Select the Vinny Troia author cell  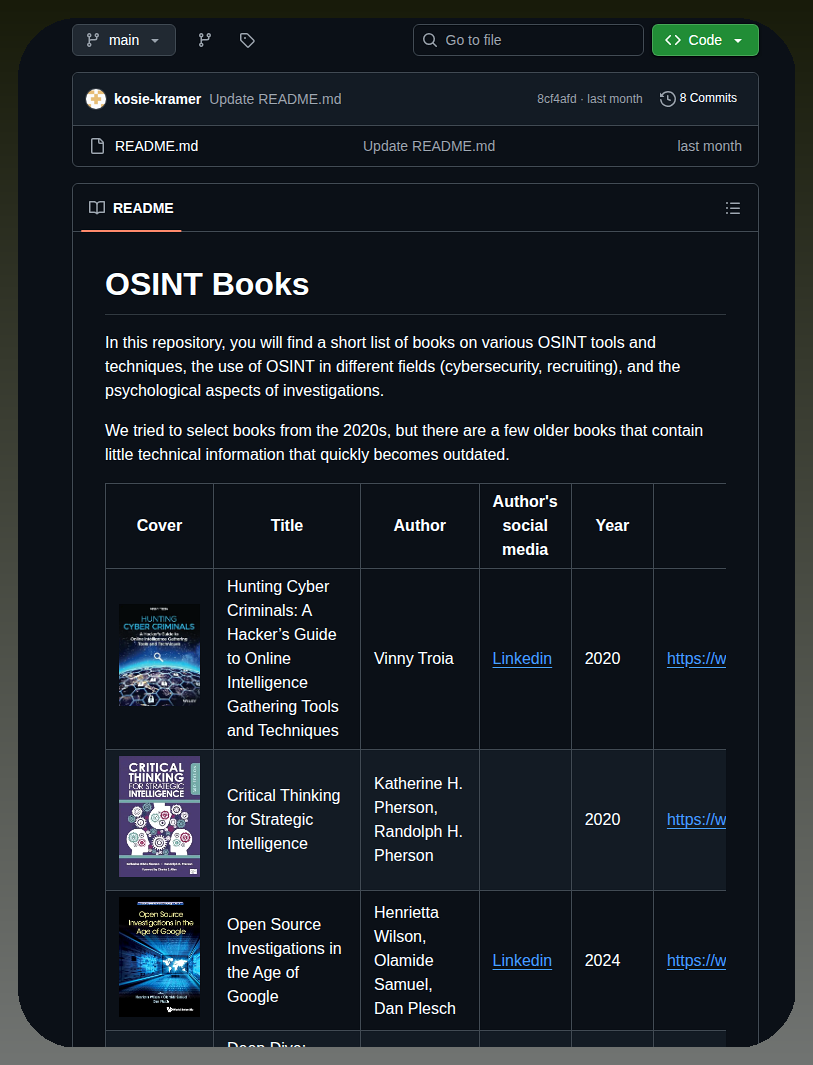click(420, 659)
